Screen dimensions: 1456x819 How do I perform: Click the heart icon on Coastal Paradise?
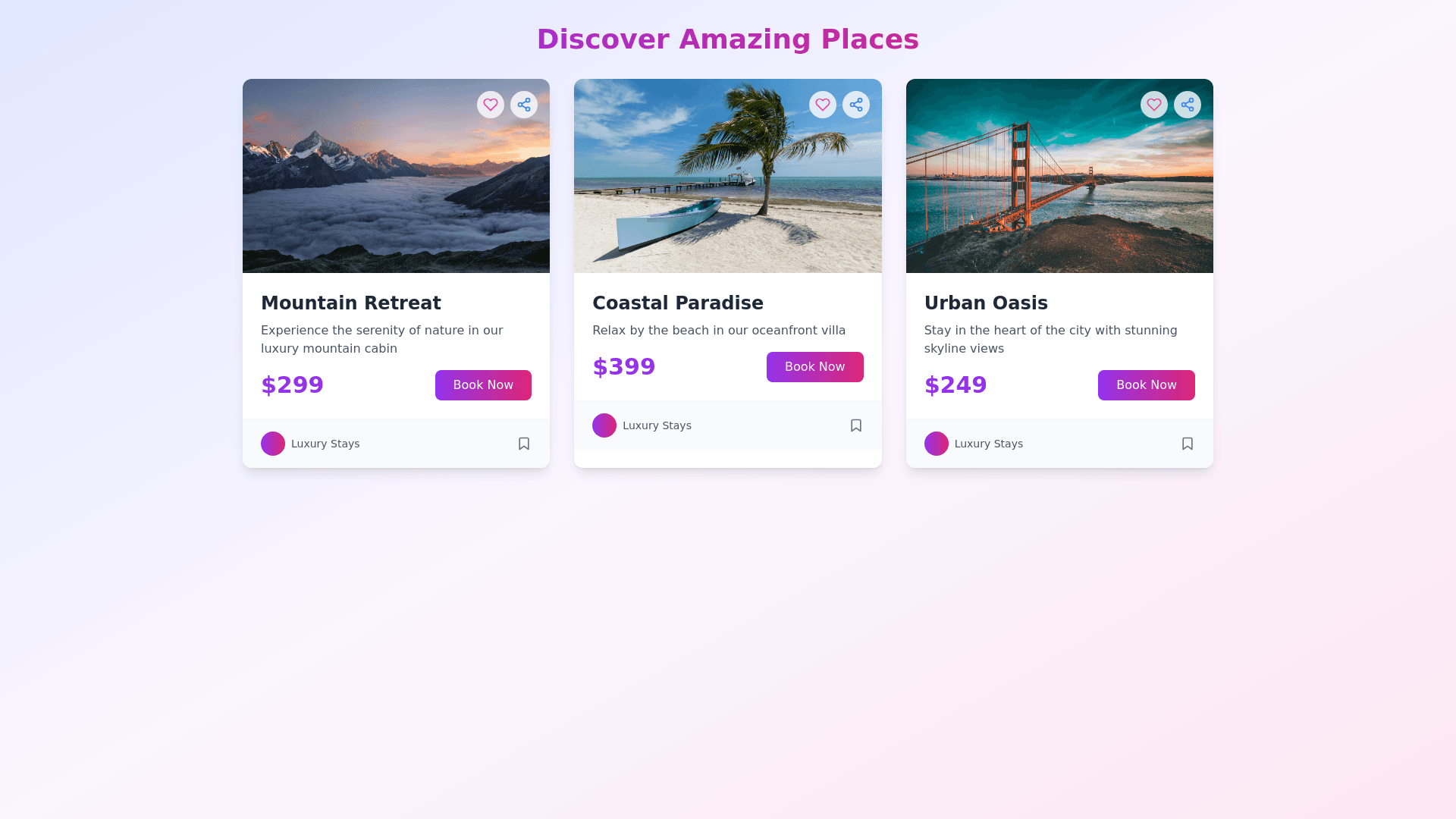(x=823, y=105)
